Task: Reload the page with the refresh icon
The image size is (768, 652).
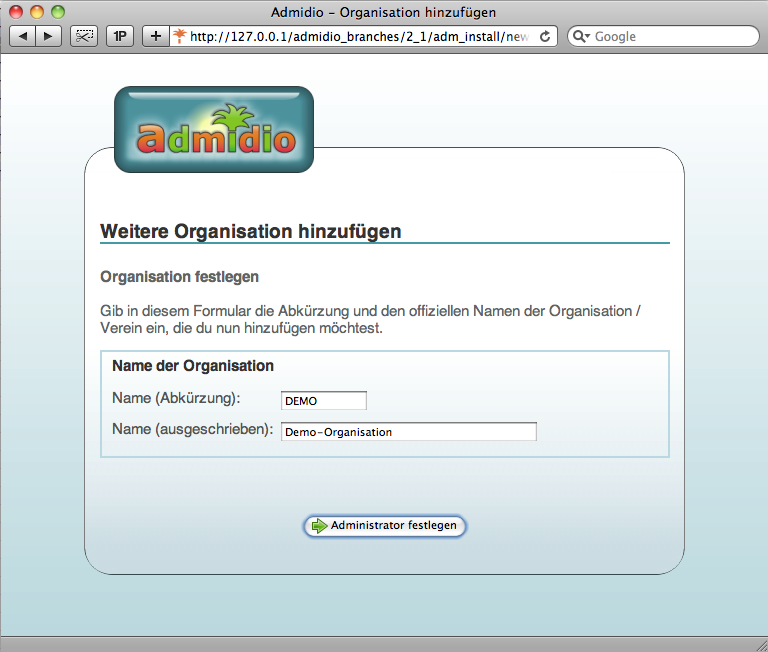Action: [545, 36]
